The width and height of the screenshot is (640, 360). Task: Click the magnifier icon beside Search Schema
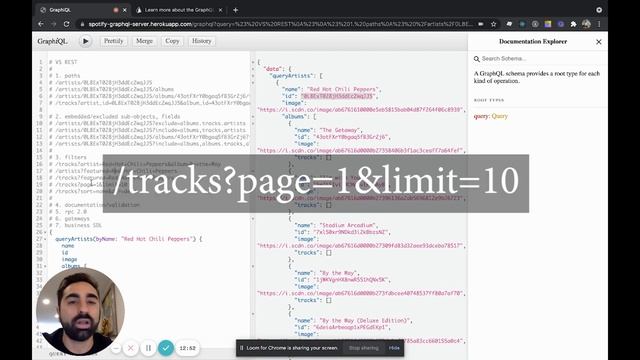[x=476, y=59]
